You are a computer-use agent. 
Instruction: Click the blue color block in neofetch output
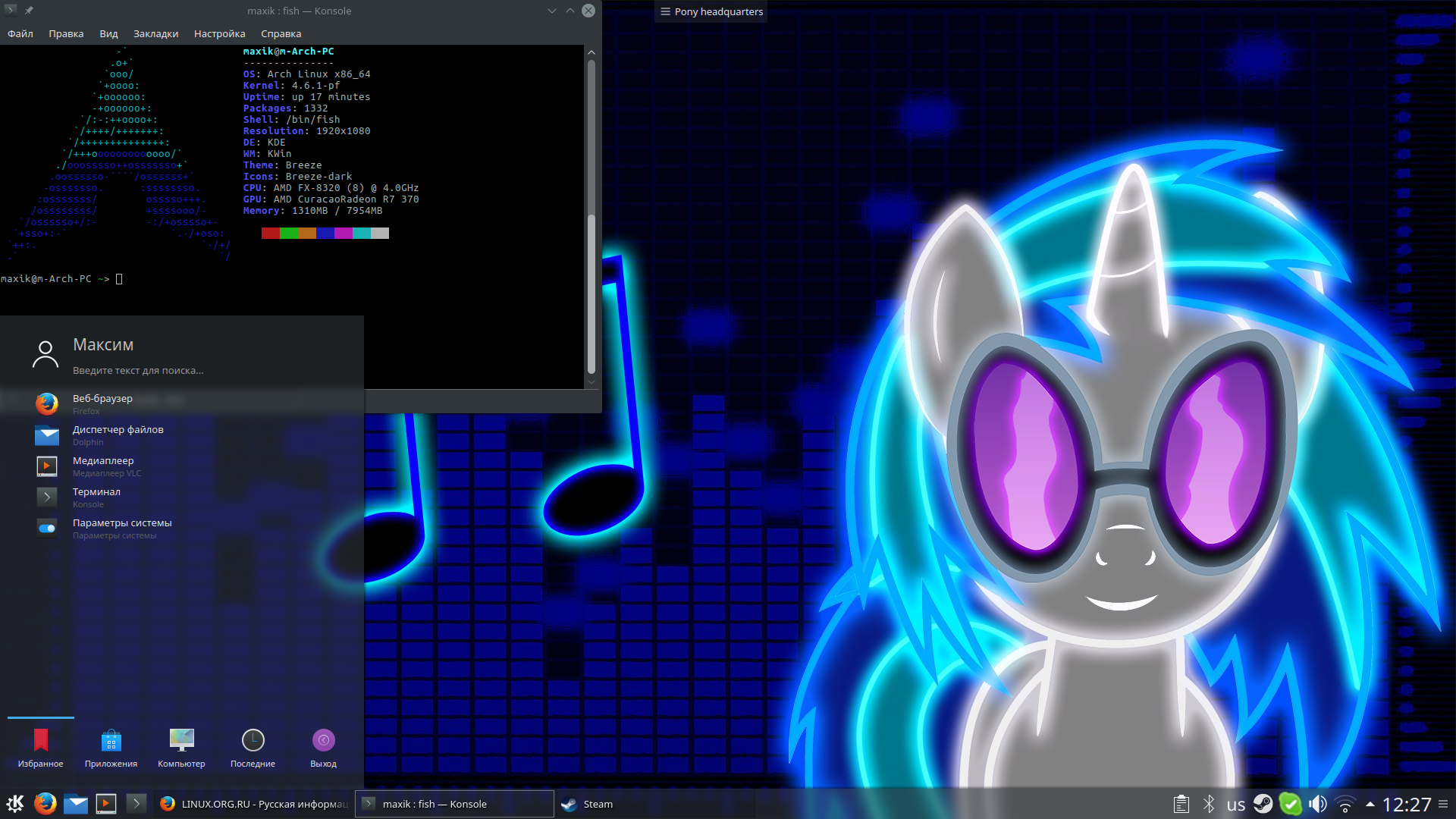tap(325, 233)
